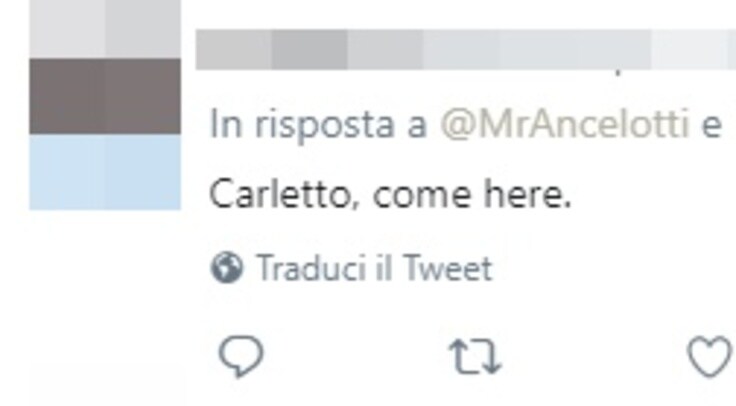This screenshot has height=406, width=736.
Task: Open the @MrAncelotti mention link
Action: click(x=565, y=125)
